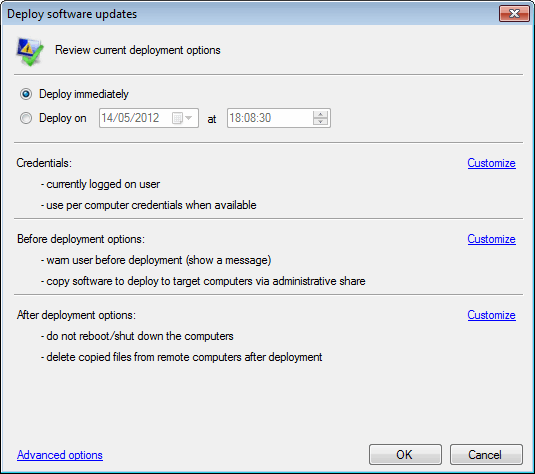Confirm deployment with OK button

coord(405,455)
